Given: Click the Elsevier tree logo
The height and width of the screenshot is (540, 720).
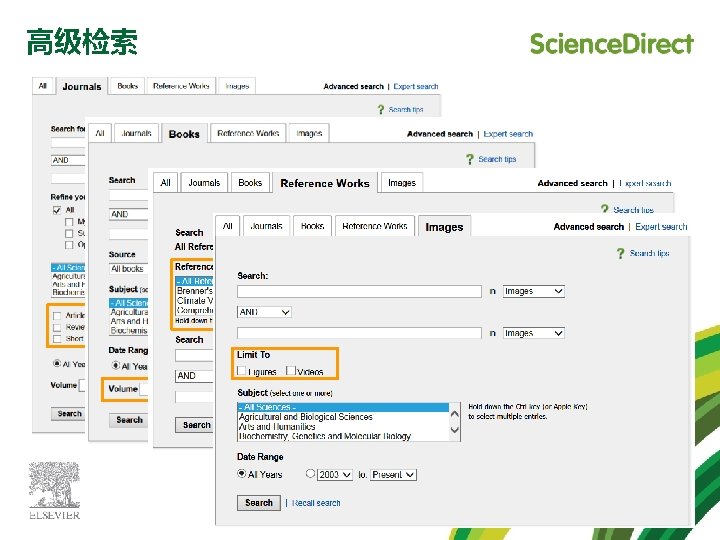Looking at the screenshot, I should click(54, 490).
